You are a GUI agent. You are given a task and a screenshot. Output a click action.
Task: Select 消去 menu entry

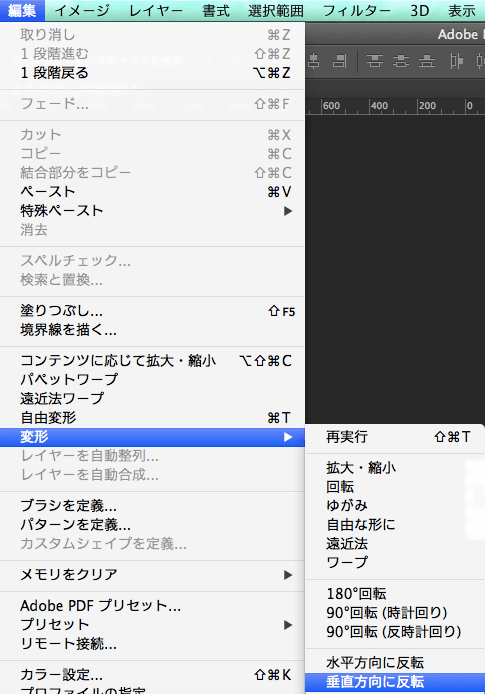(x=152, y=230)
